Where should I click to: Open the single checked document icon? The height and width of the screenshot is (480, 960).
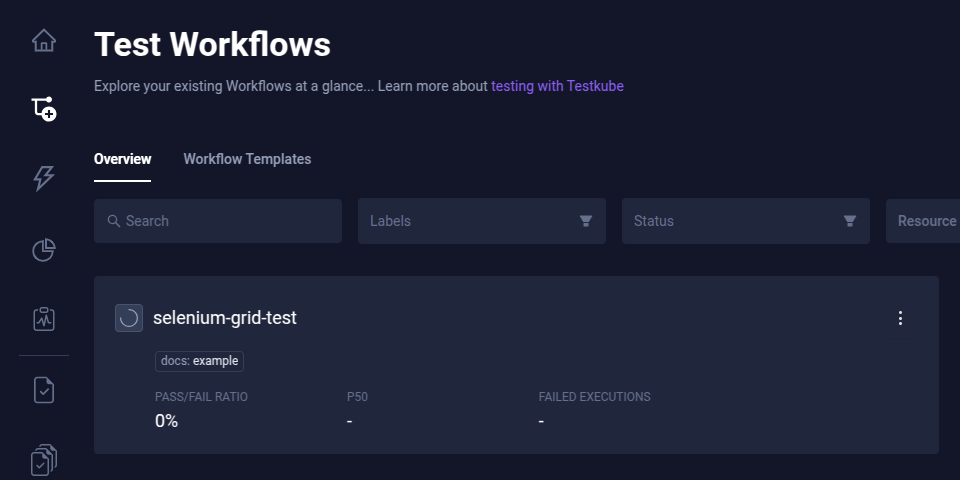(x=43, y=390)
